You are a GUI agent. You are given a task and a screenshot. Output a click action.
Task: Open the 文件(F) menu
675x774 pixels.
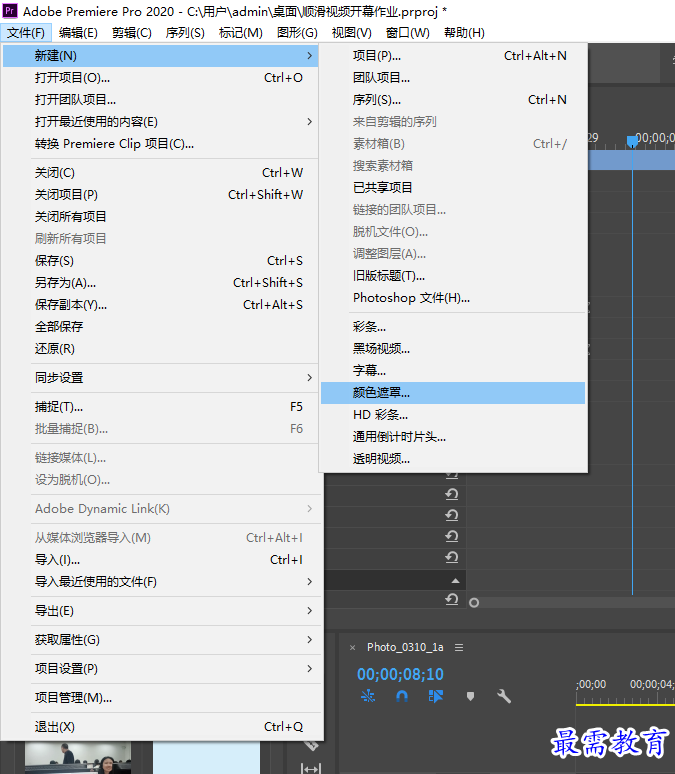[x=26, y=33]
